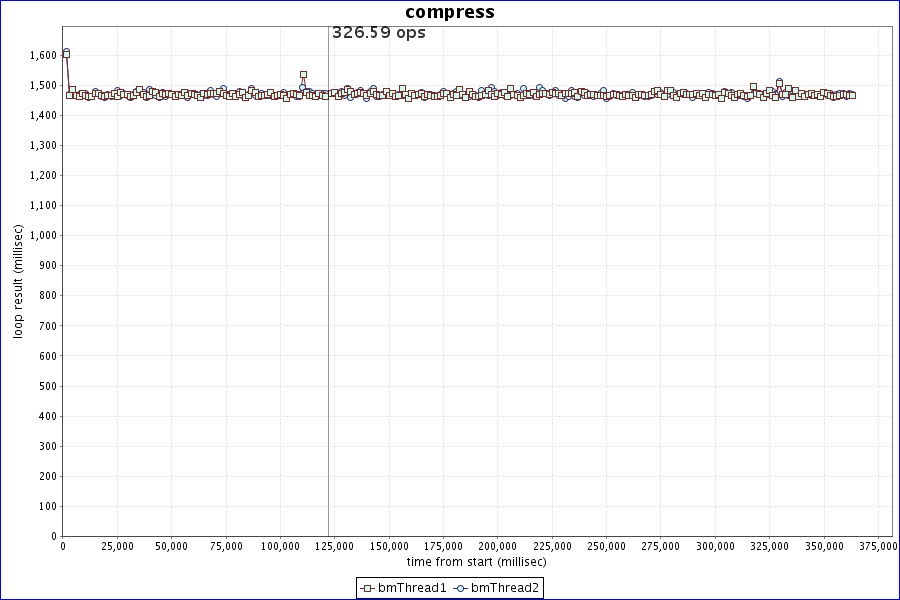This screenshot has height=600, width=900.
Task: Click the 250,000 tick on x-axis
Action: [605, 546]
